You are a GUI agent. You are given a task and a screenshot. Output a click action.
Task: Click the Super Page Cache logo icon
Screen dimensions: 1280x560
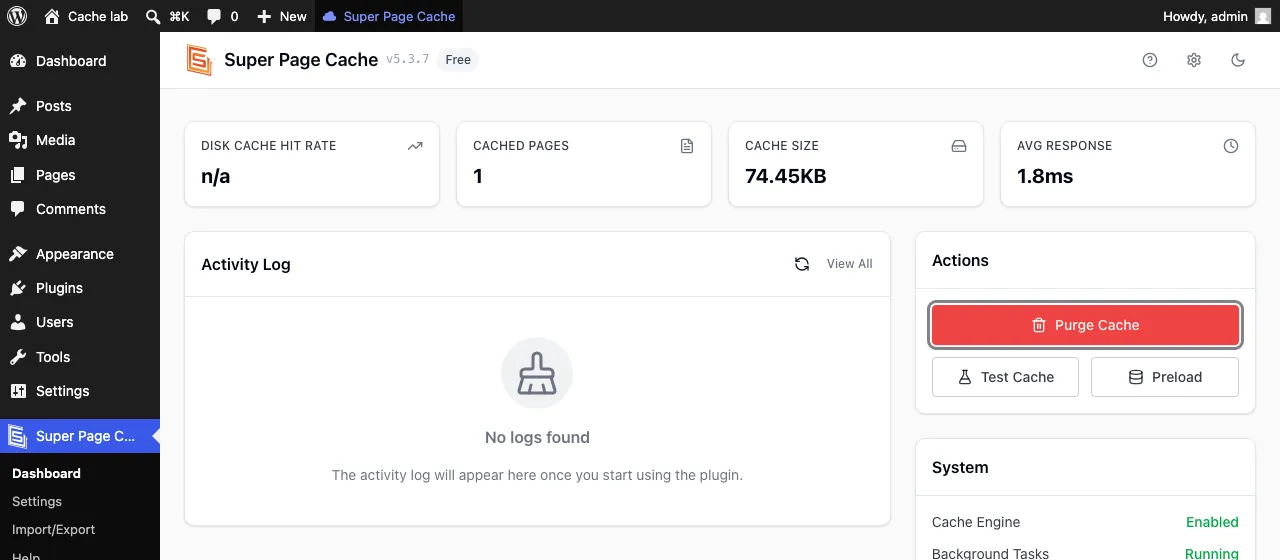[x=199, y=60]
